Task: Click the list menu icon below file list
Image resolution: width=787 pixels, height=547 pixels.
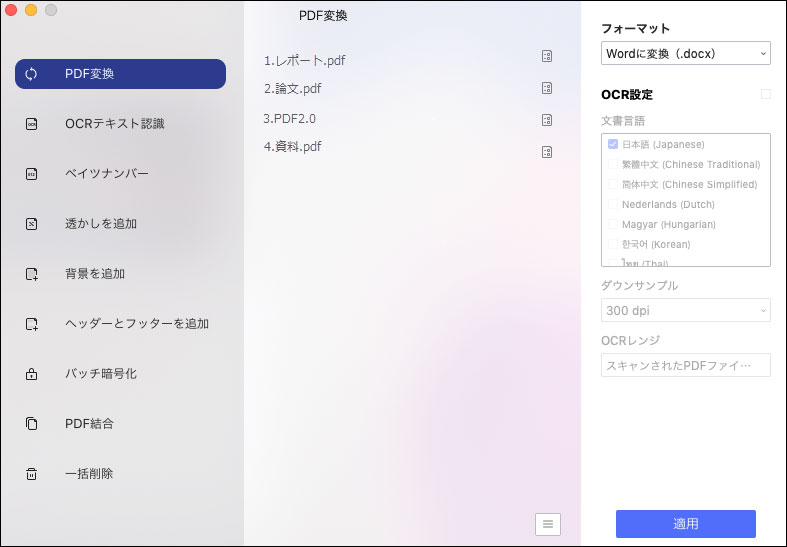Action: pyautogui.click(x=548, y=524)
